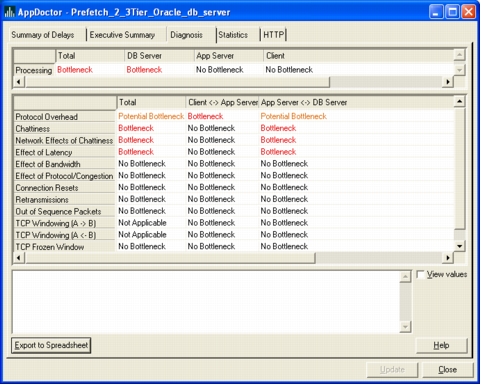482x385 pixels.
Task: Click Total column header in Processing table
Action: click(x=90, y=56)
